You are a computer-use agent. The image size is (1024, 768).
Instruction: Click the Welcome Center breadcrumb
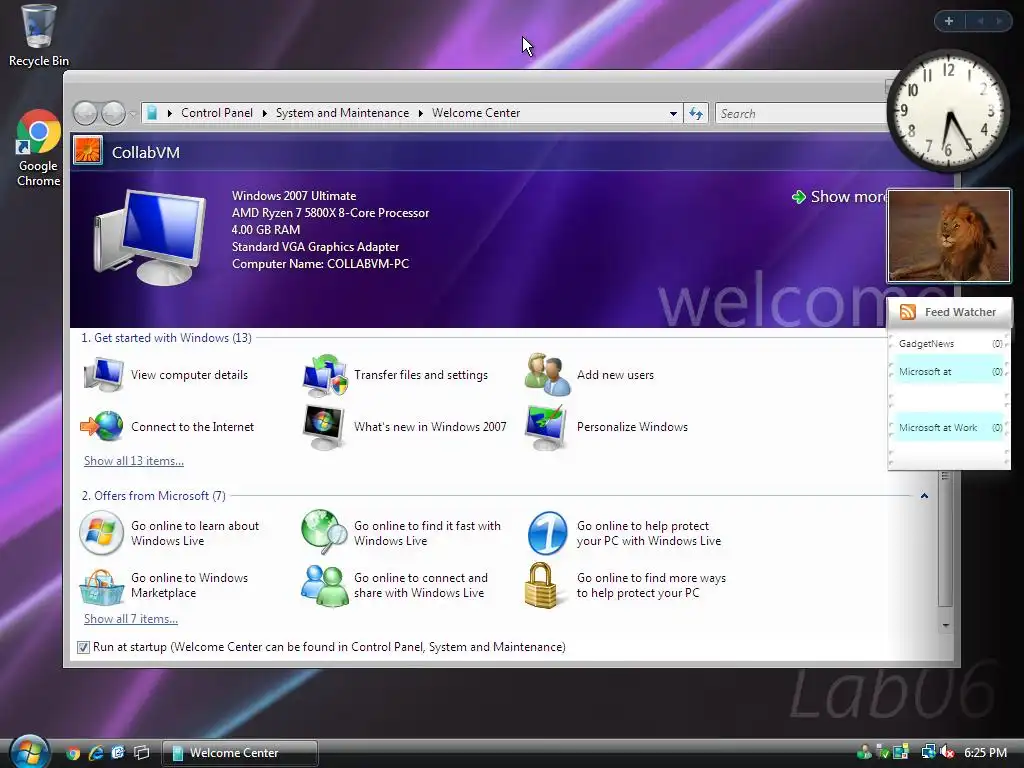[476, 113]
